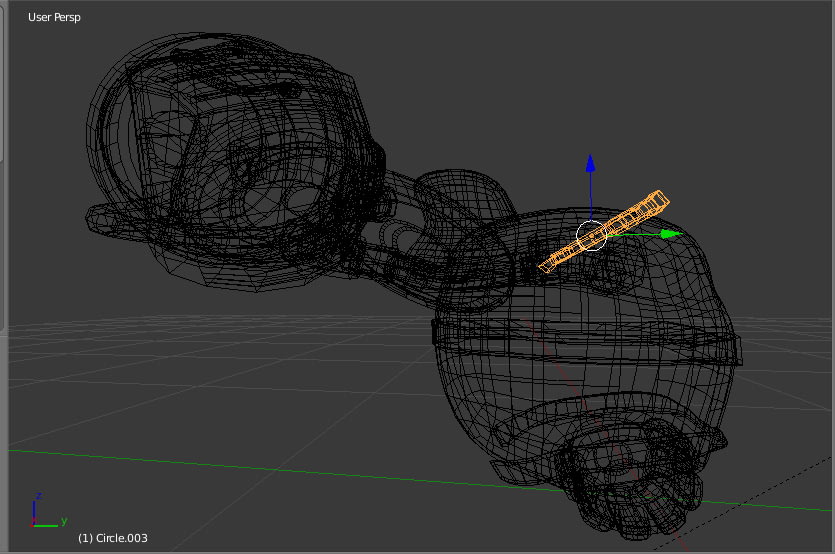Viewport: 835px width, 554px height.
Task: Click the '(1) Circle.003' object name label
Action: coord(112,538)
